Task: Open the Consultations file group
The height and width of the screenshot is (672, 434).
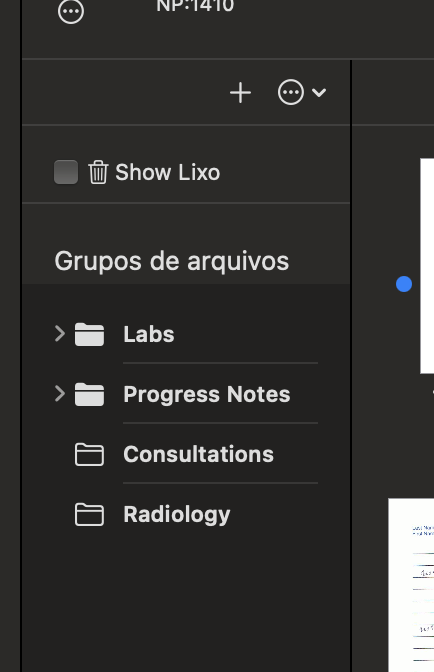Action: [x=186, y=454]
